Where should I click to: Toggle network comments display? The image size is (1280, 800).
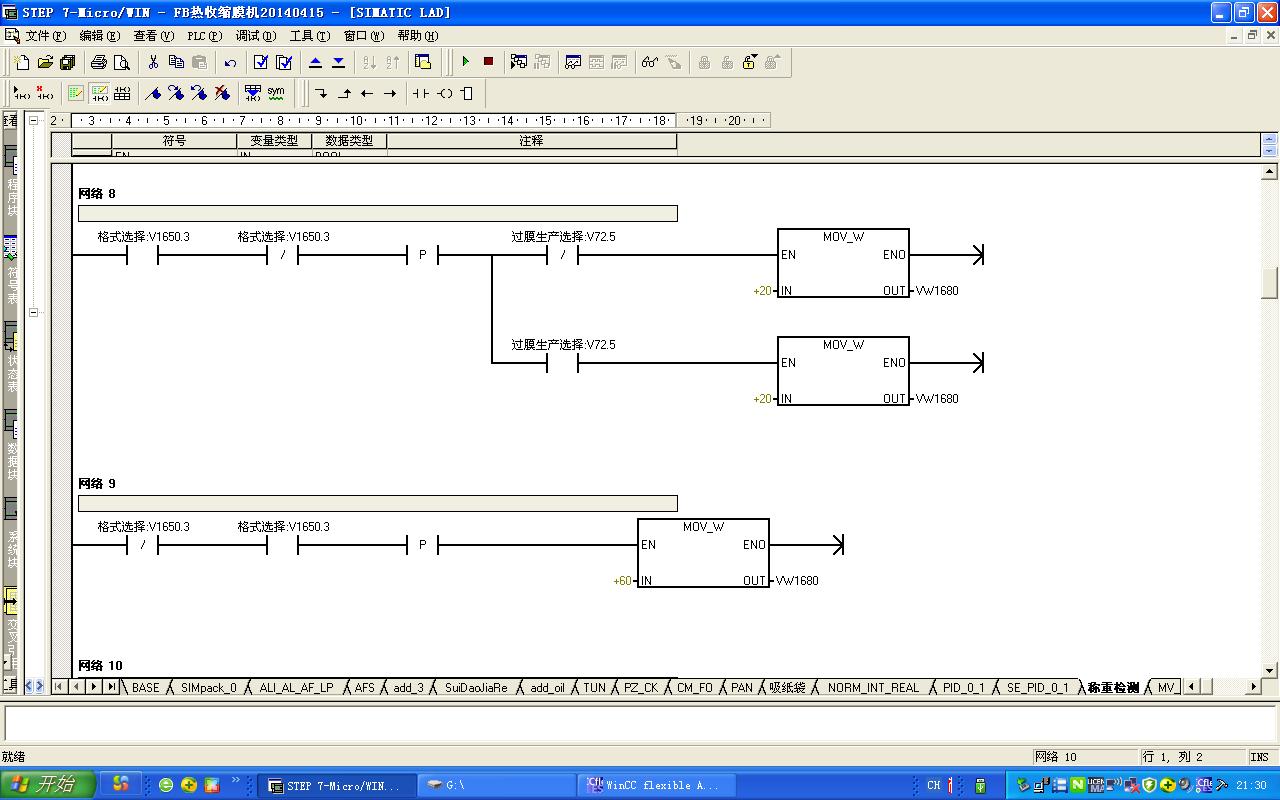click(x=99, y=93)
